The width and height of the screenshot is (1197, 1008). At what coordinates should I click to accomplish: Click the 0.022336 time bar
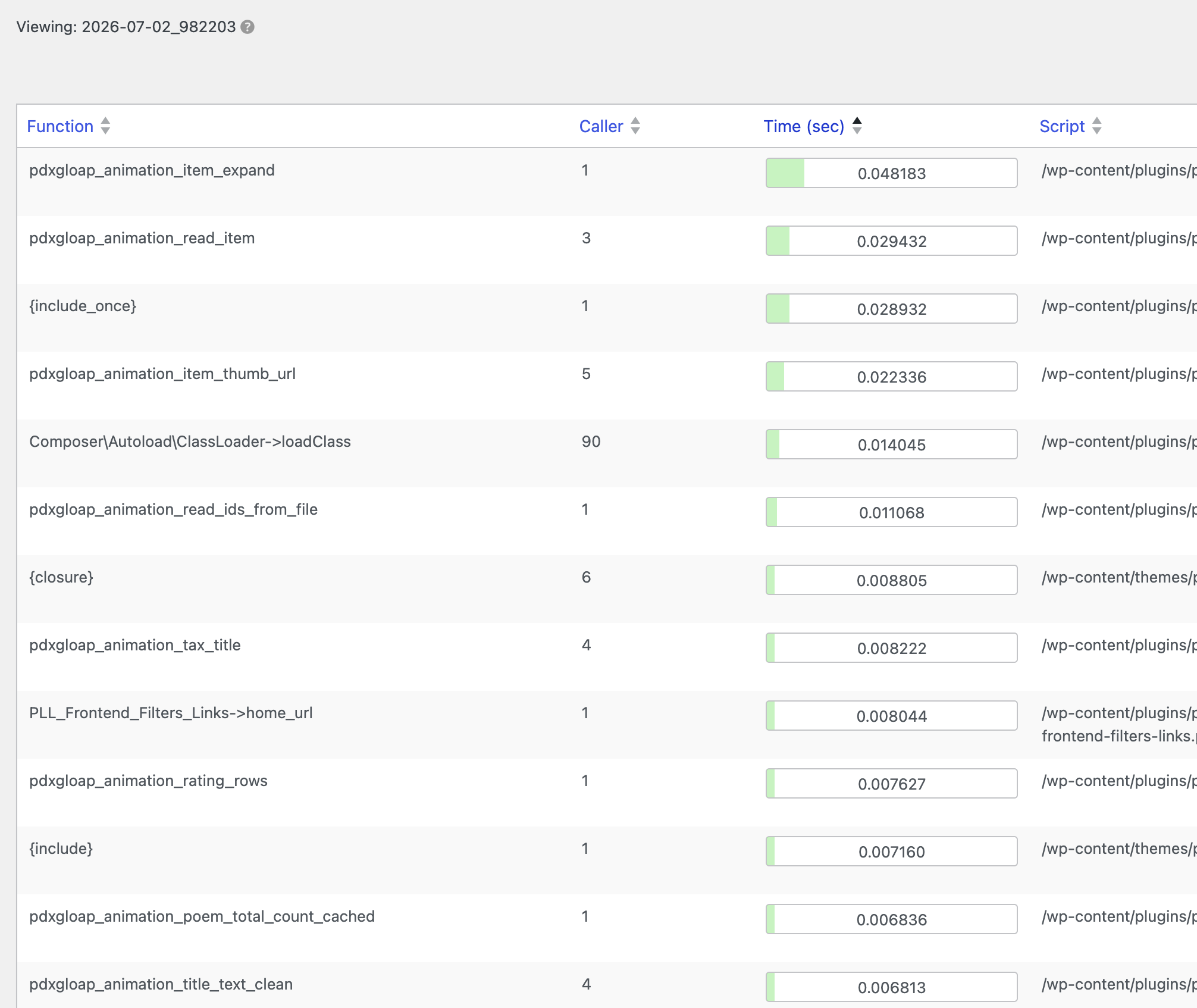point(891,377)
